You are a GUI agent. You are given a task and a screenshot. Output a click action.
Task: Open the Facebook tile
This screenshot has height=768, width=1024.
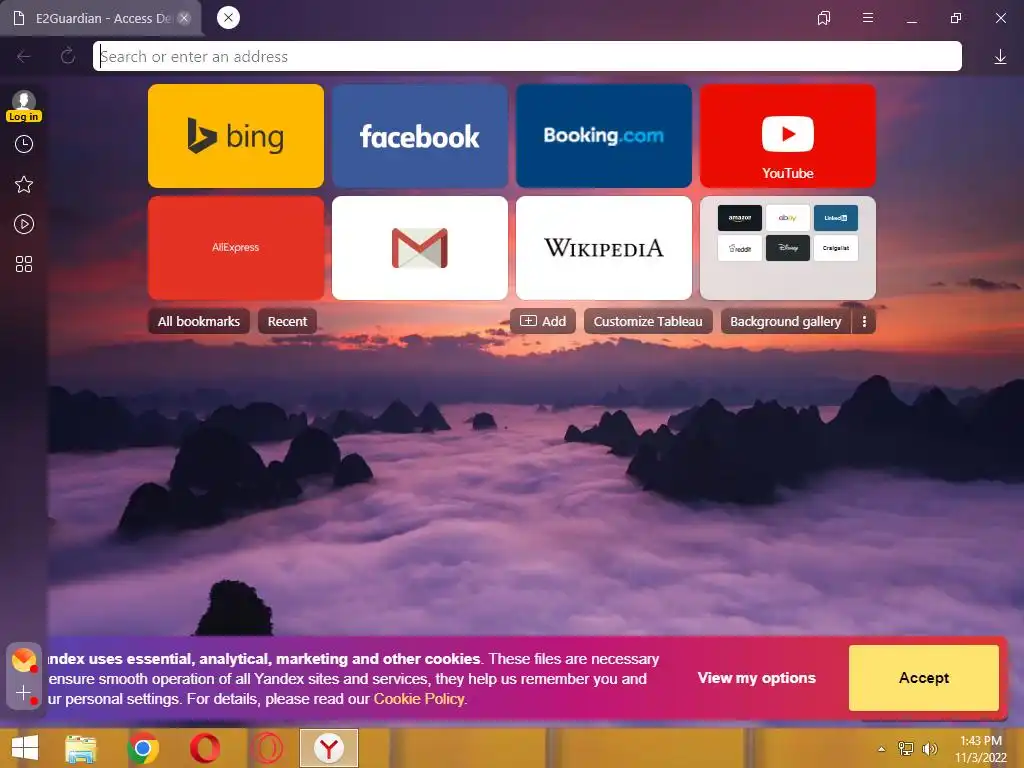coord(420,136)
